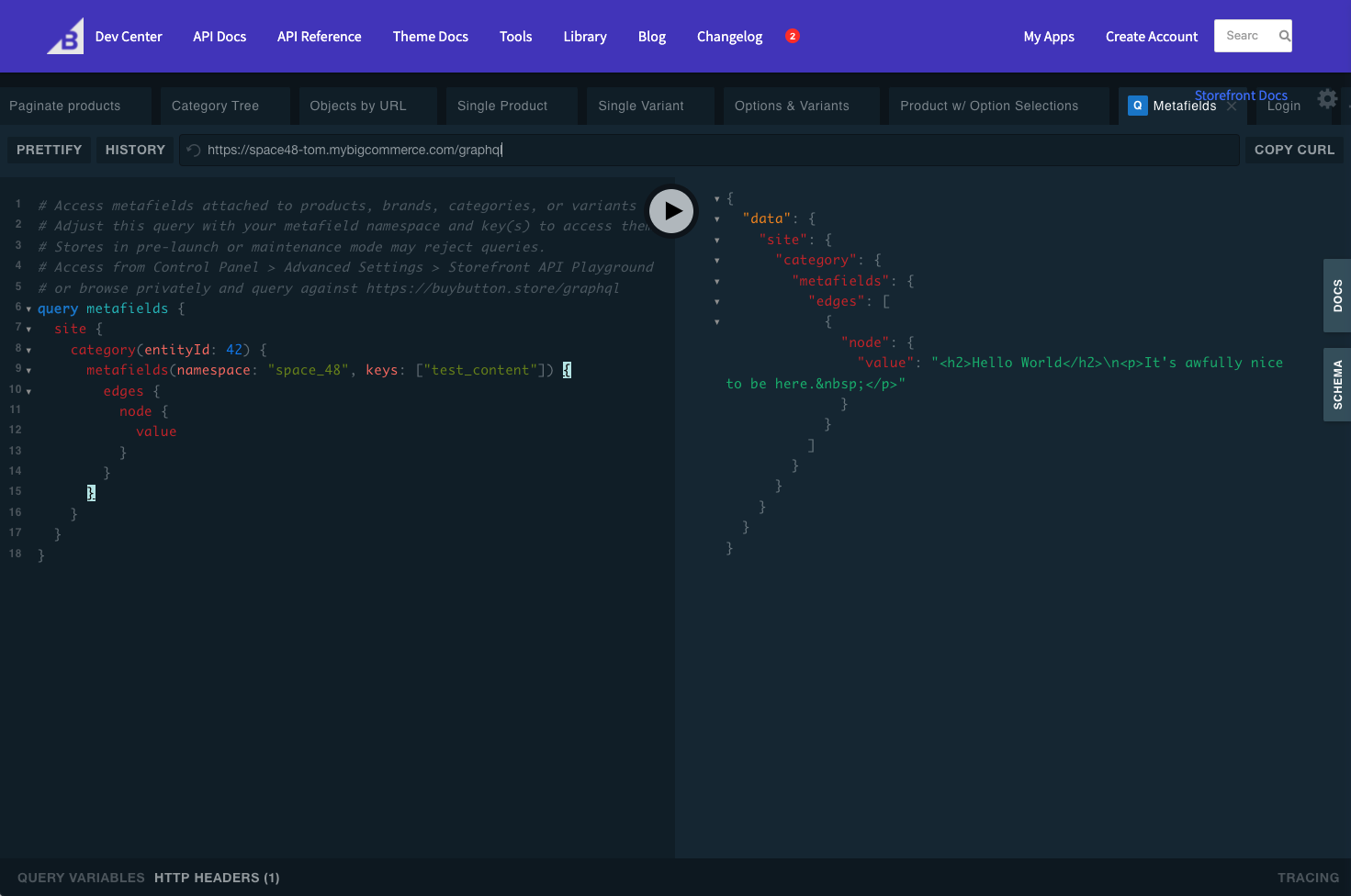1351x896 pixels.
Task: Expand the QUERY VARIABLES panel
Action: click(x=81, y=878)
